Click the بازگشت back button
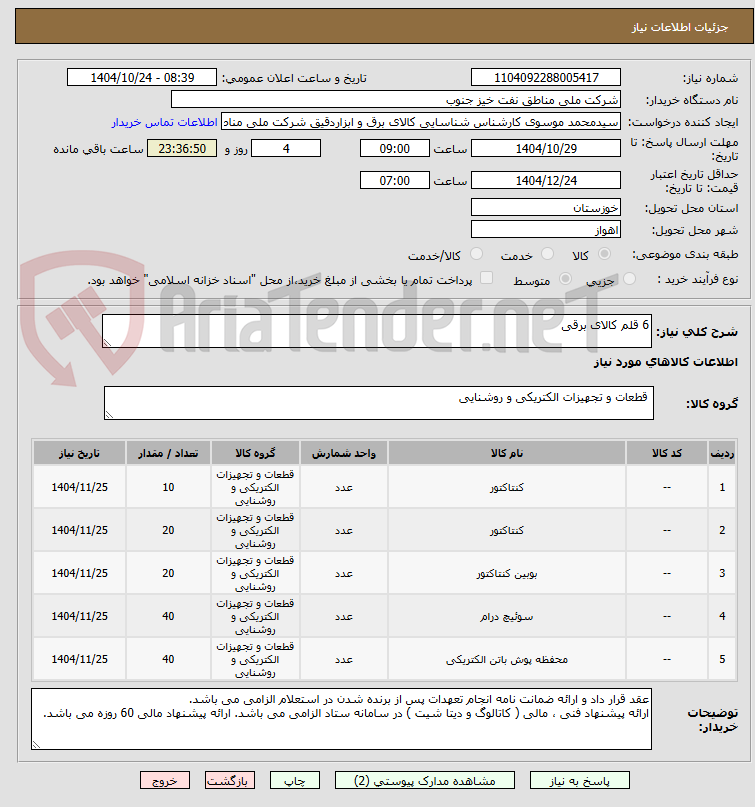 230,781
